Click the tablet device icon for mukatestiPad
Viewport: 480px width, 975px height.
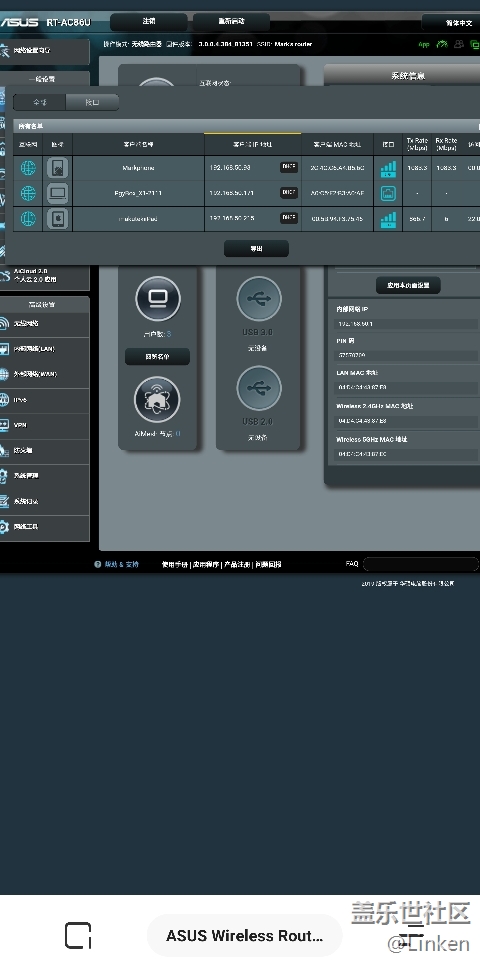coord(58,219)
